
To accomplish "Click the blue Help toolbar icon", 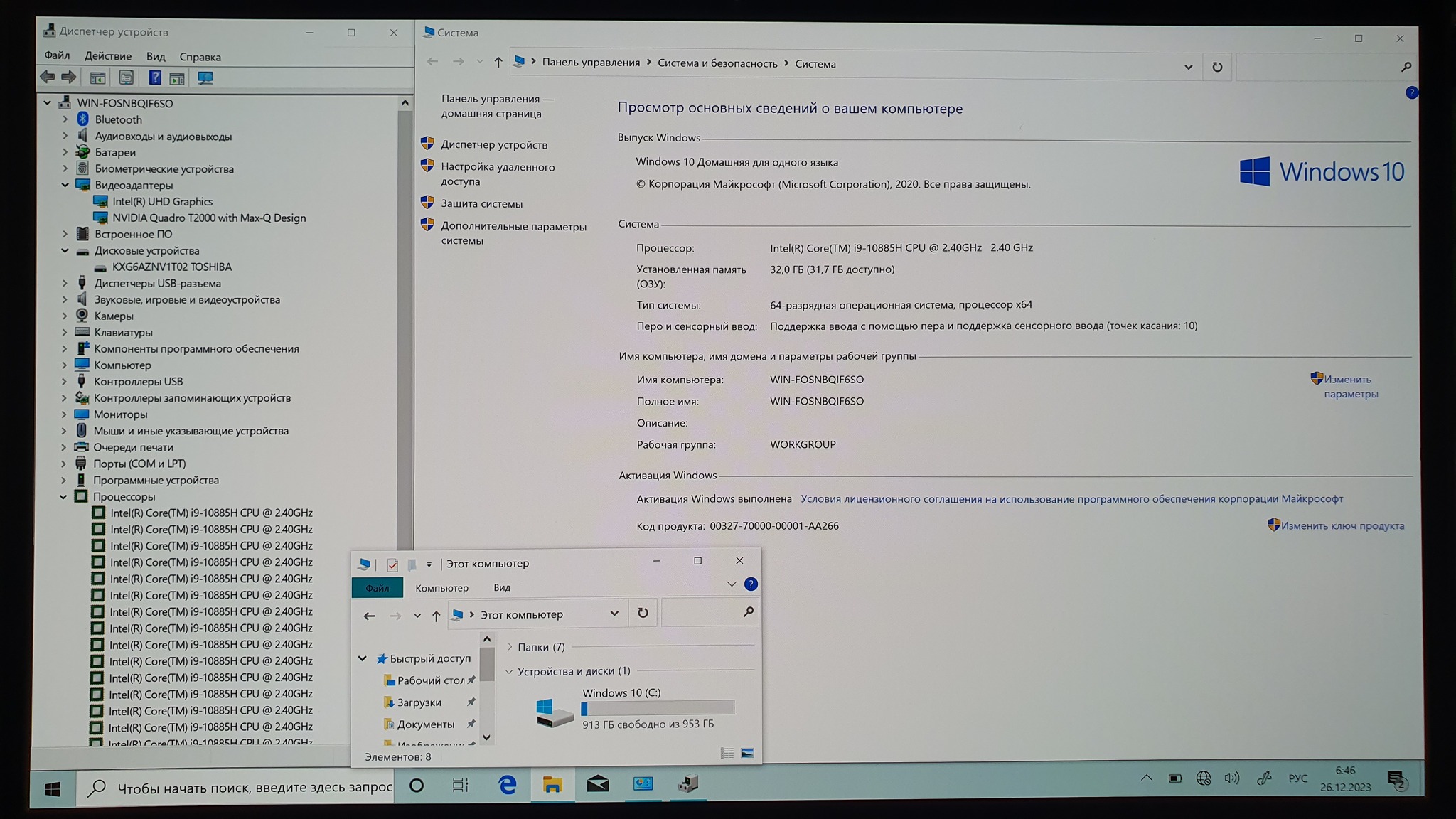I will tap(154, 78).
